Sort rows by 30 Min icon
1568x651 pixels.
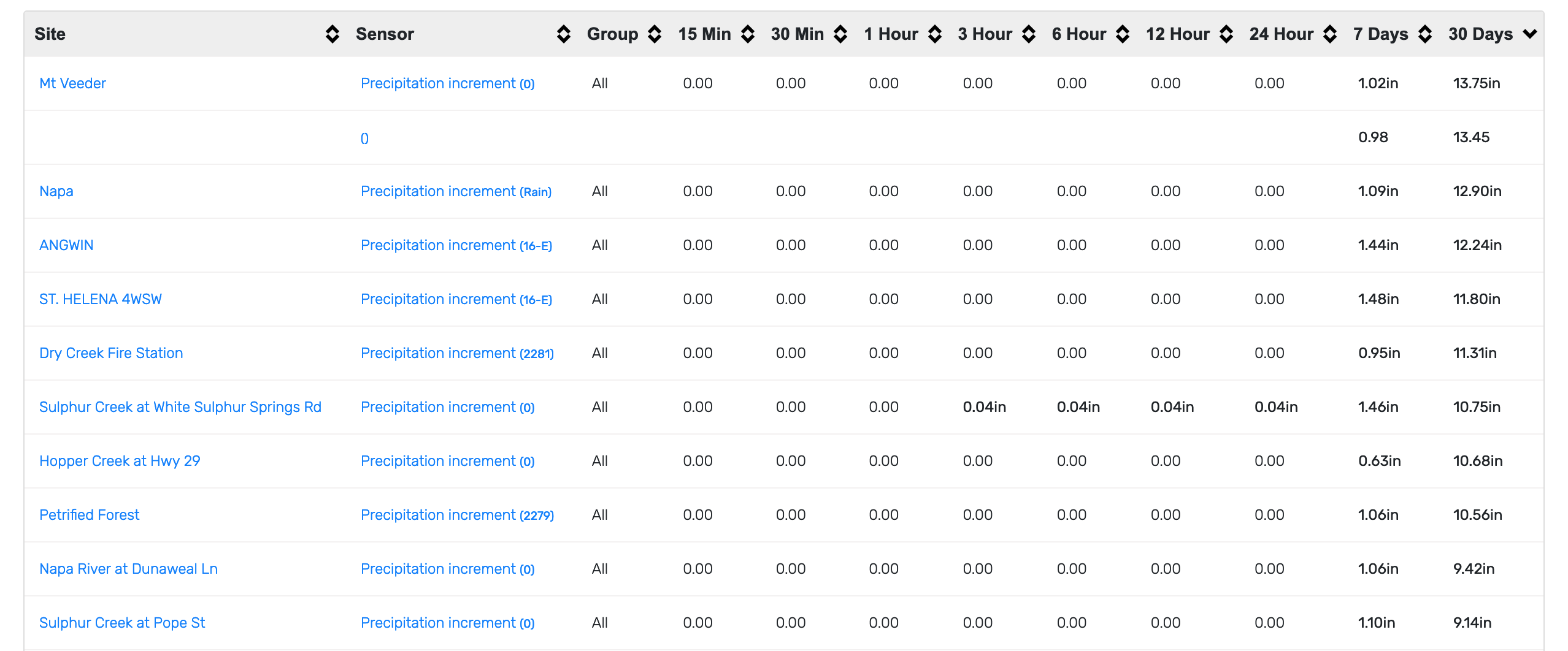840,34
